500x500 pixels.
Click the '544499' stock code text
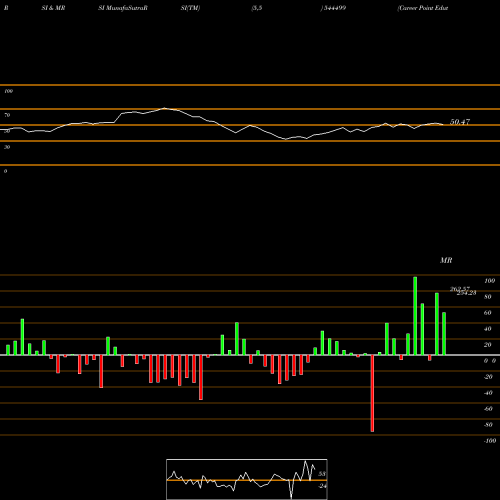(334, 8)
